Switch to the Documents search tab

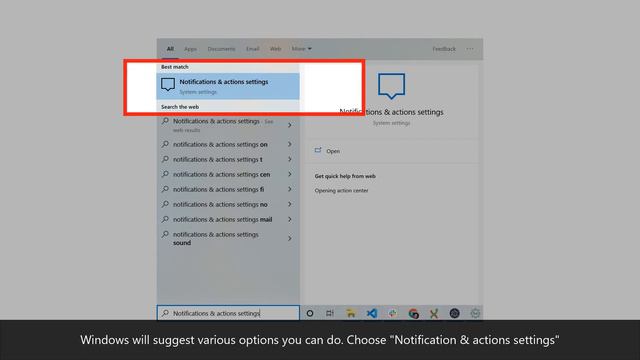(x=221, y=49)
